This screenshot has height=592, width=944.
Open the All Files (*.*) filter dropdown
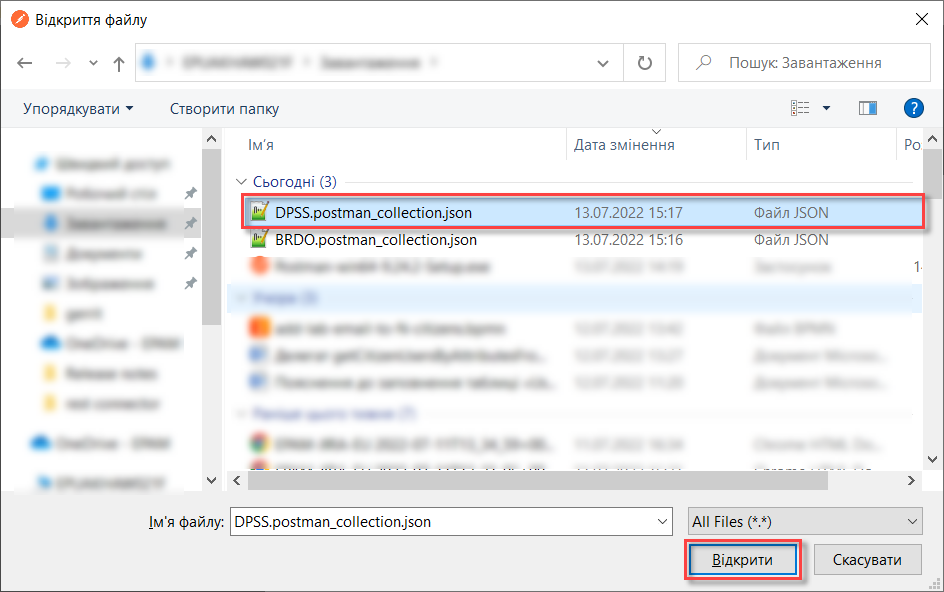point(805,522)
